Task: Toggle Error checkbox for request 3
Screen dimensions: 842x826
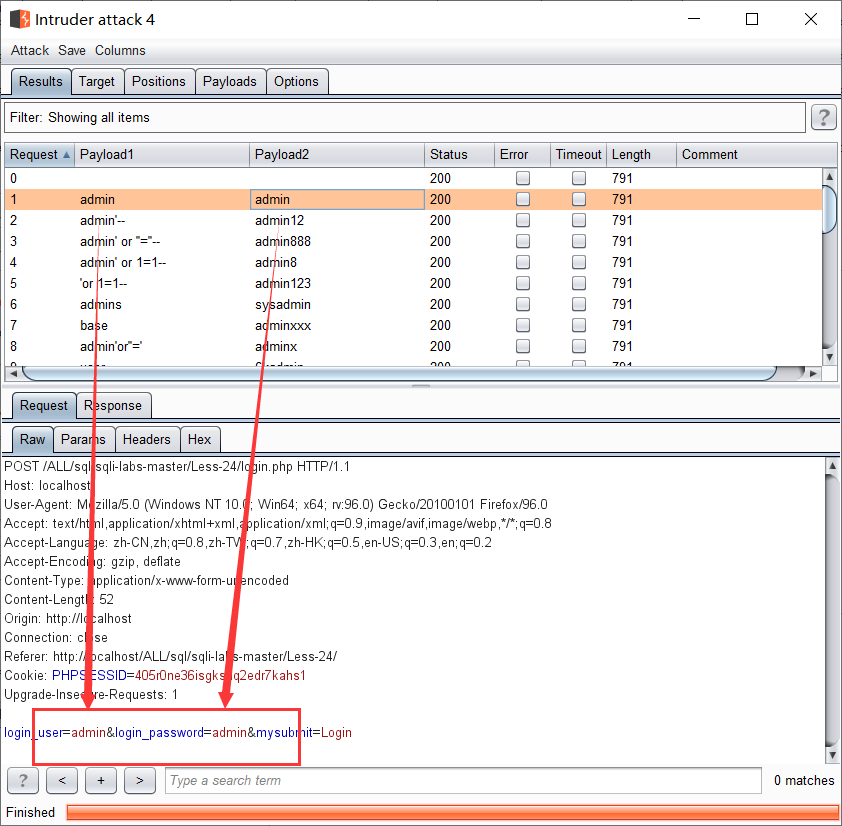Action: point(522,241)
